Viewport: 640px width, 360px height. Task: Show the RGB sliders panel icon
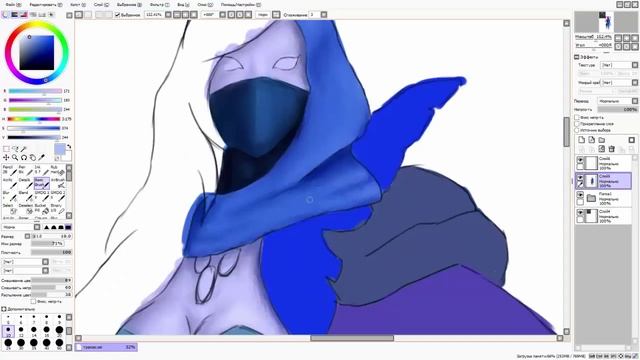pos(15,15)
